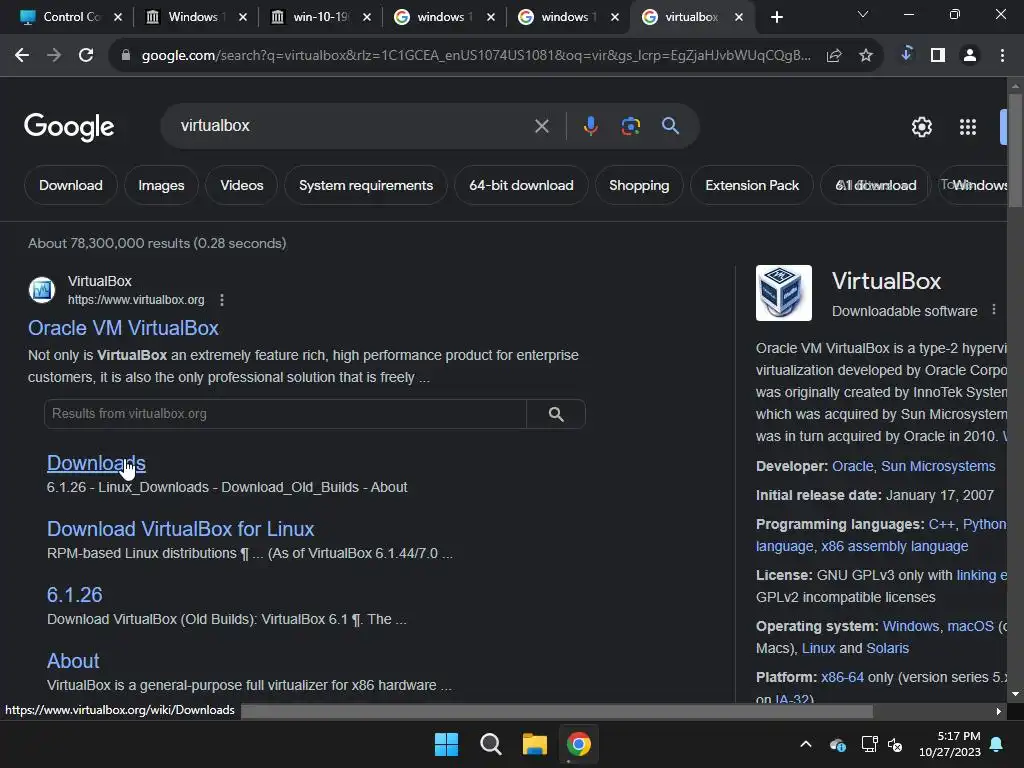This screenshot has width=1024, height=768.
Task: Open the x86 assembly language link
Action: [x=895, y=546]
